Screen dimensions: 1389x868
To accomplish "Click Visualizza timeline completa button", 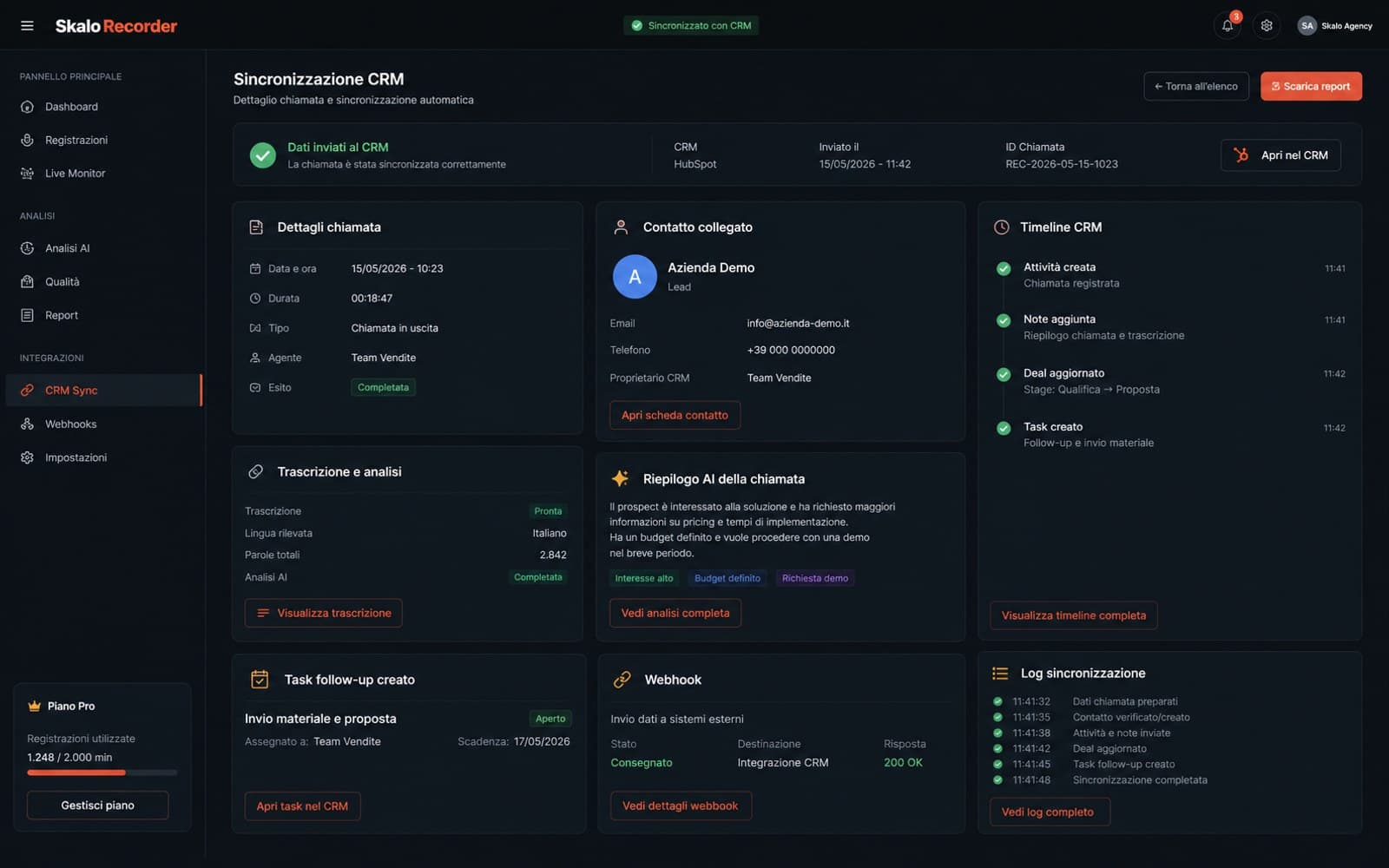I will [x=1074, y=615].
